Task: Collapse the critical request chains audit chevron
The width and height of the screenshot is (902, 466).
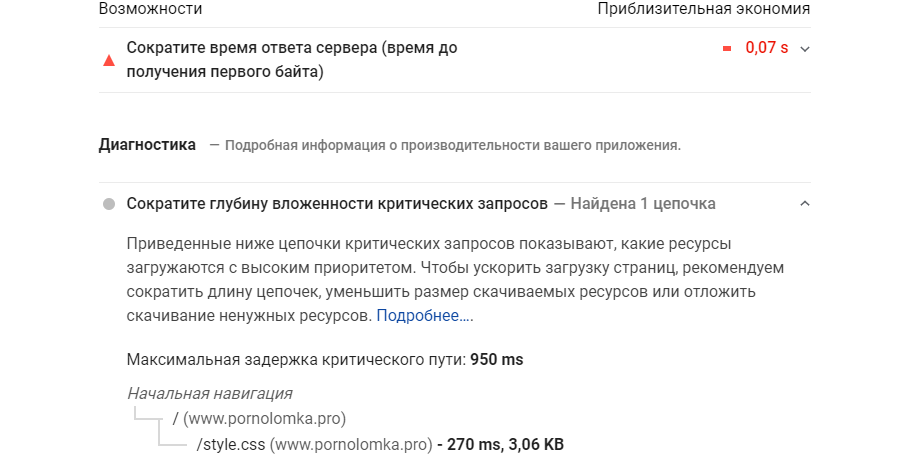Action: (805, 204)
